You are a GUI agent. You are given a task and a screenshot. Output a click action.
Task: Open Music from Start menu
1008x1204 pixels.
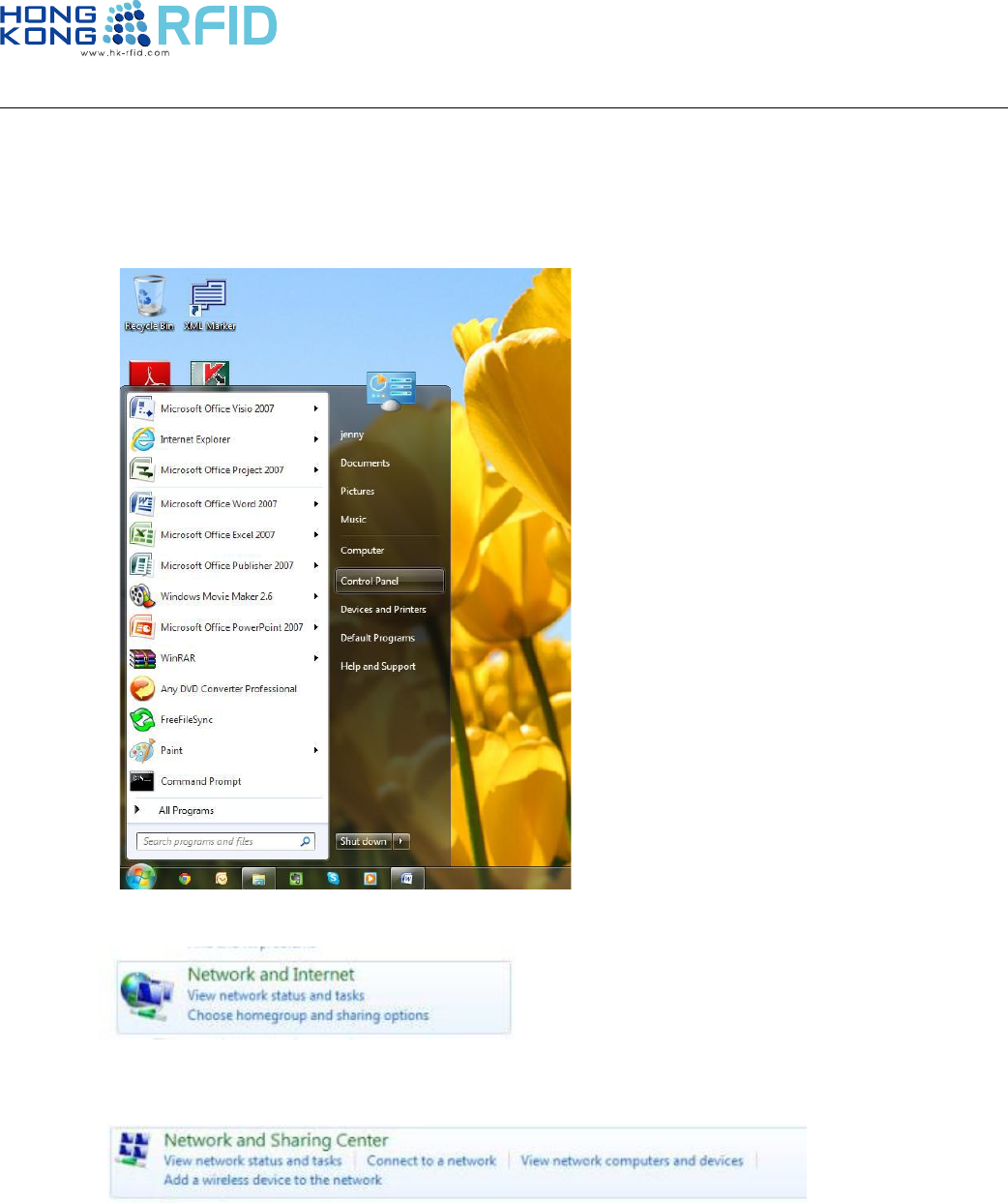[353, 520]
